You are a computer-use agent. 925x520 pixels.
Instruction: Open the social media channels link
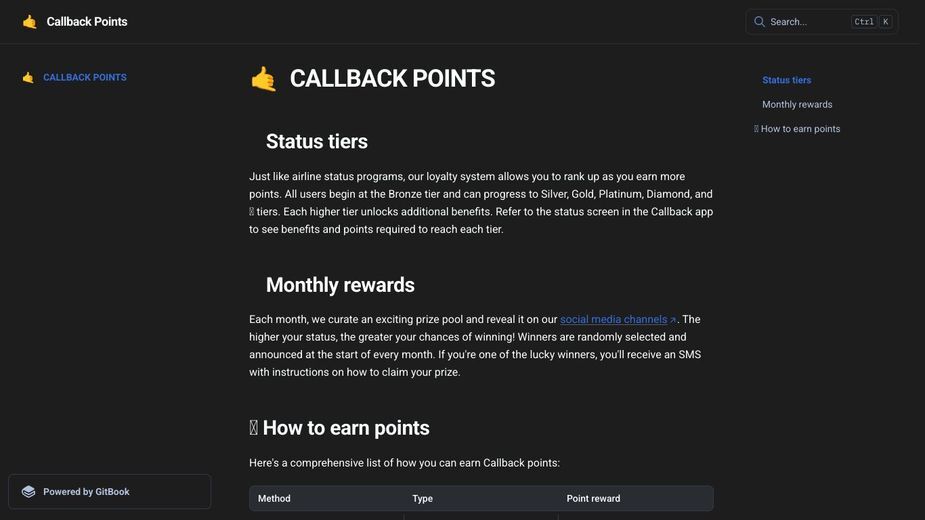pyautogui.click(x=614, y=319)
